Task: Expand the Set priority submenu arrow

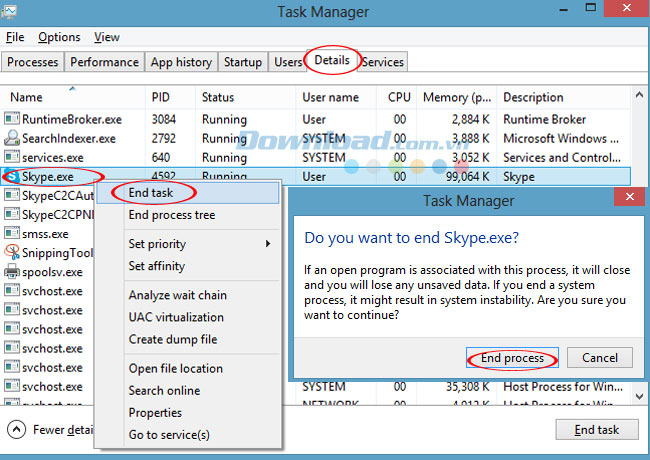Action: click(x=268, y=244)
